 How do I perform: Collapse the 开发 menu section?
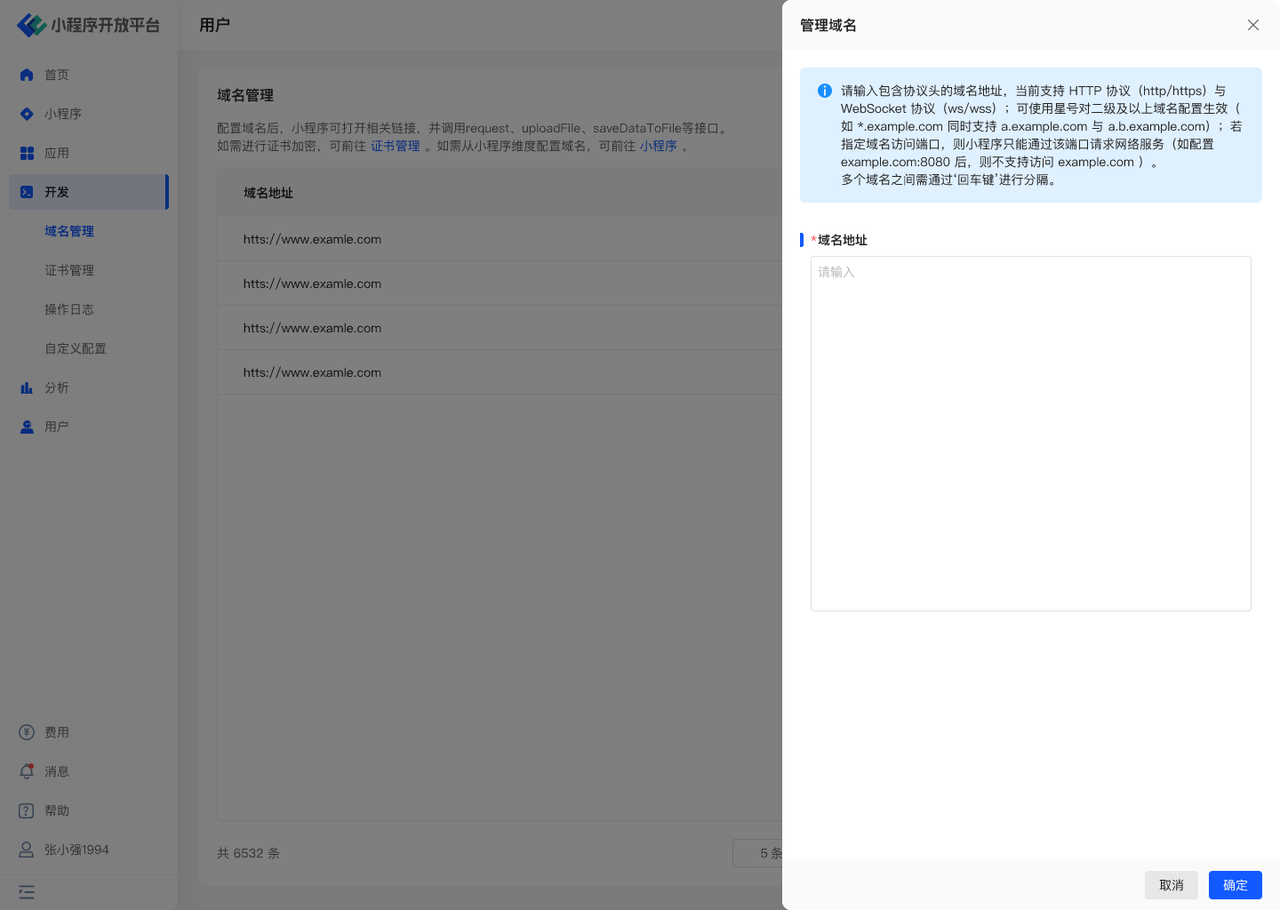(x=88, y=192)
